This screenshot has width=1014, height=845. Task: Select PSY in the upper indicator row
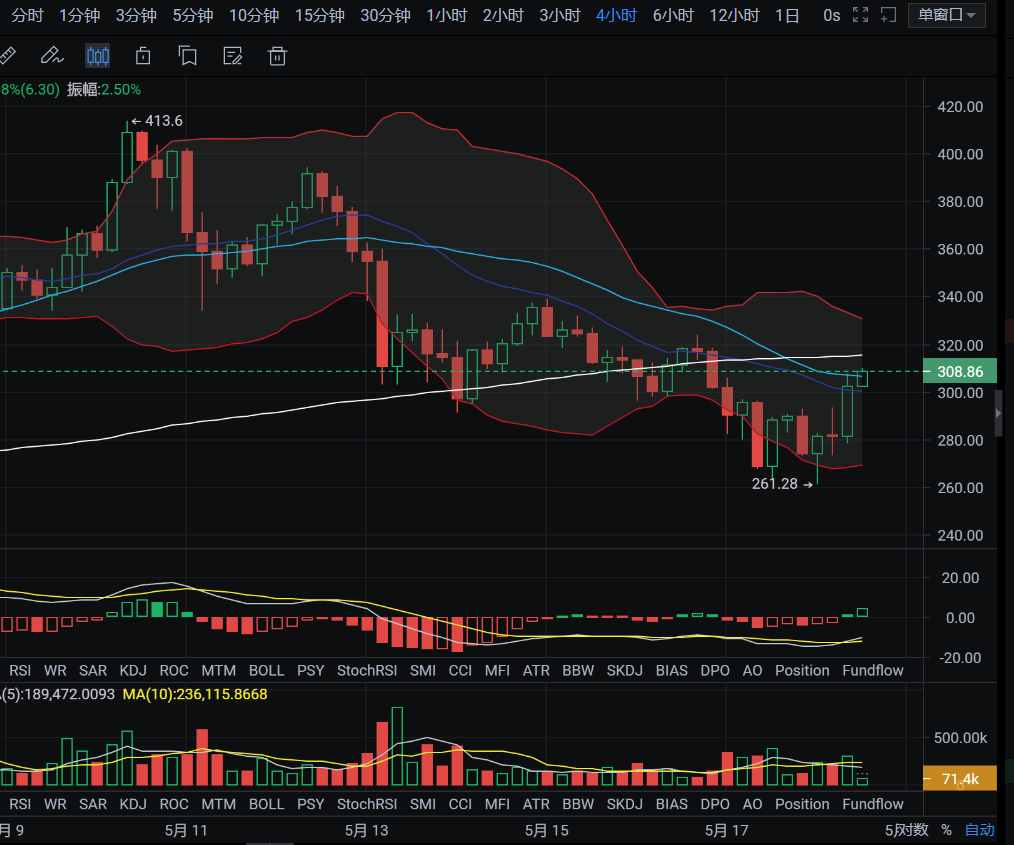[310, 670]
